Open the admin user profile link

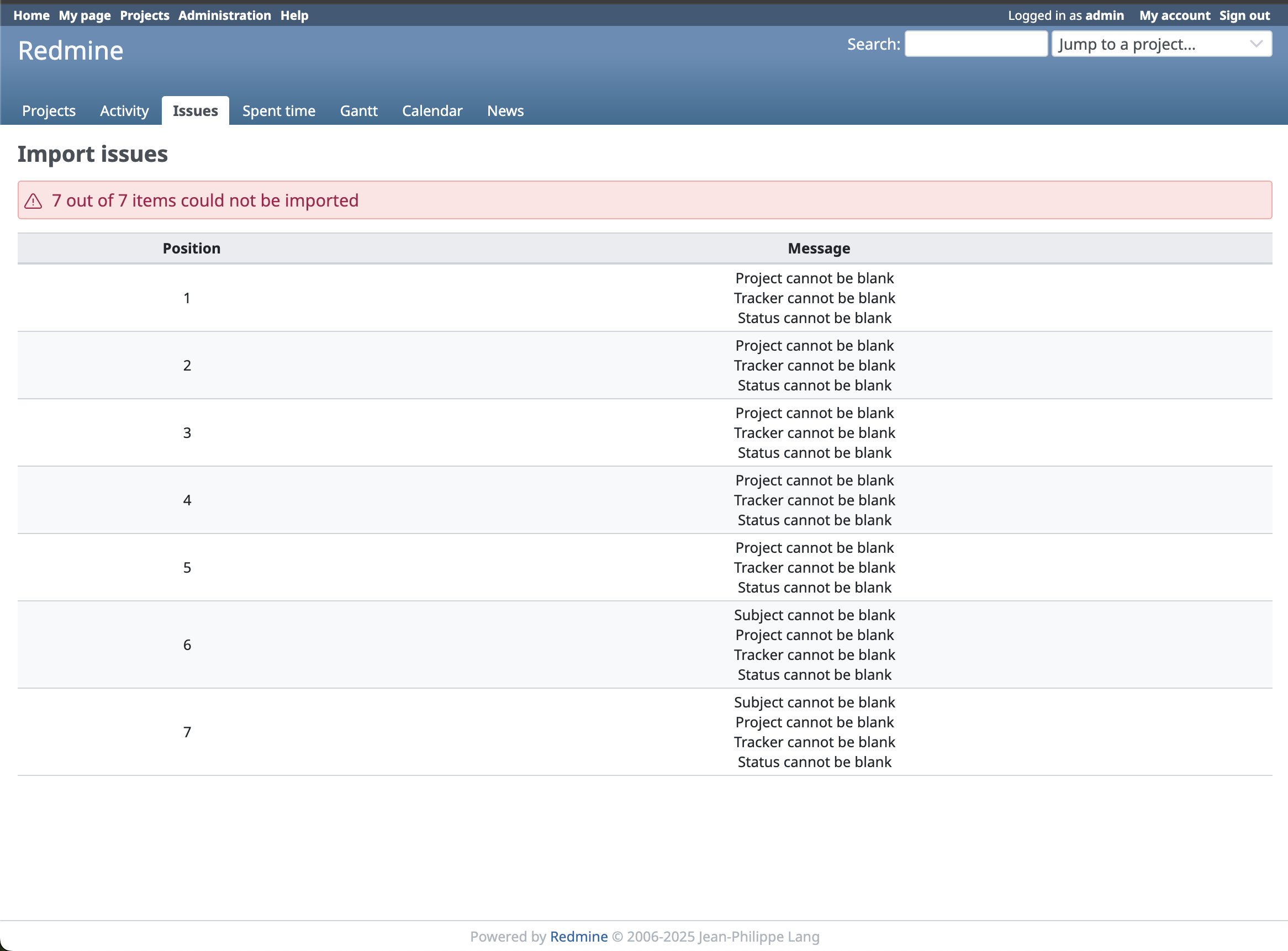[1104, 15]
